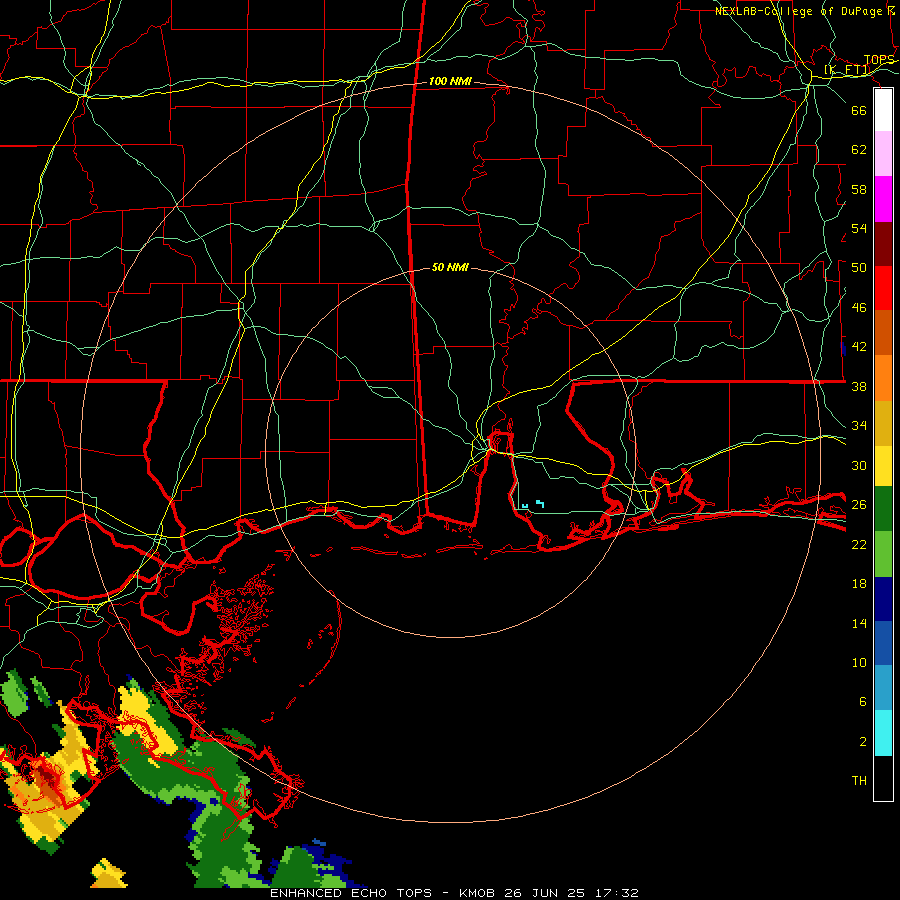Click the bright red legend color segment

883,288
